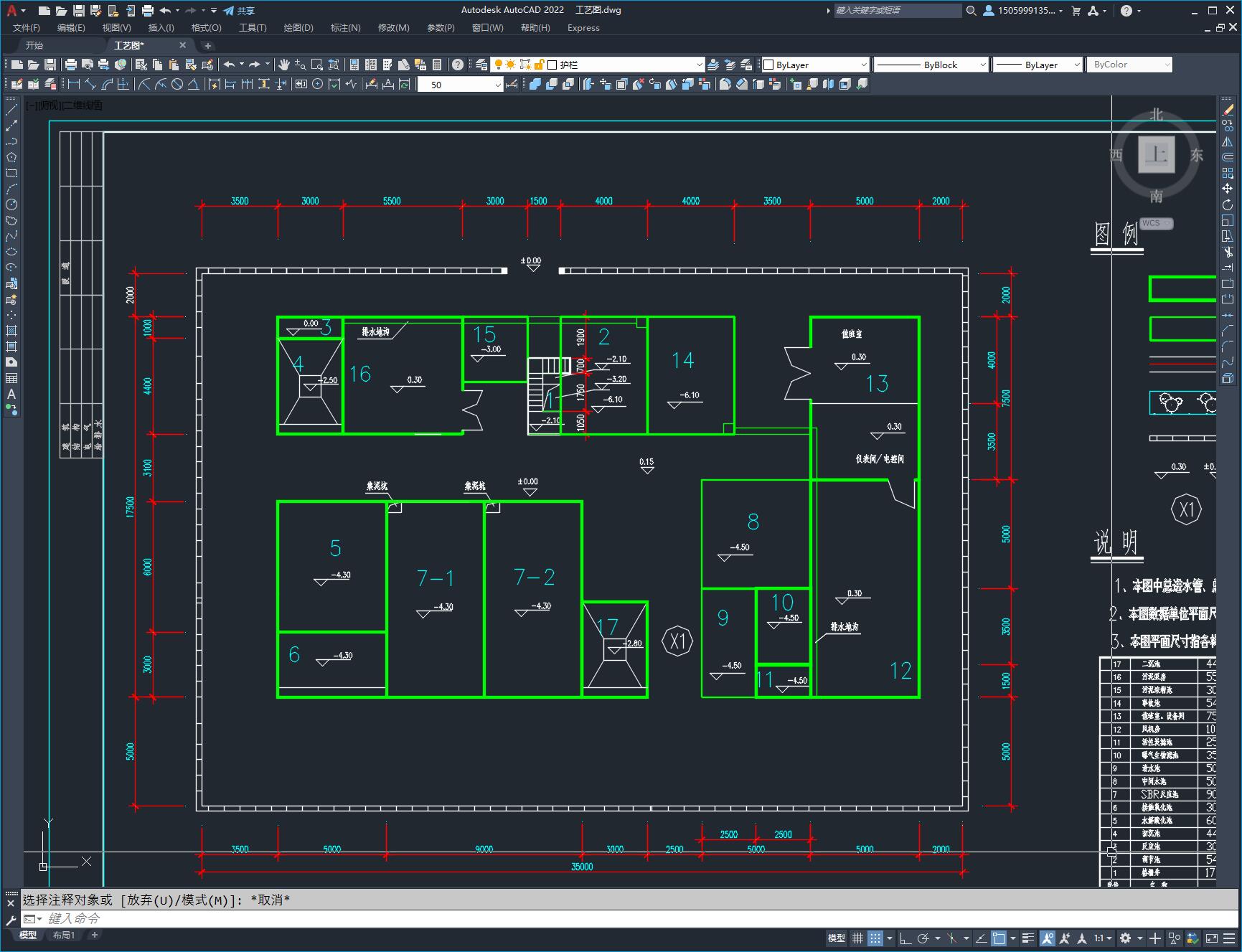This screenshot has height=952, width=1242.
Task: Open the 格式(O) menu
Action: (206, 28)
